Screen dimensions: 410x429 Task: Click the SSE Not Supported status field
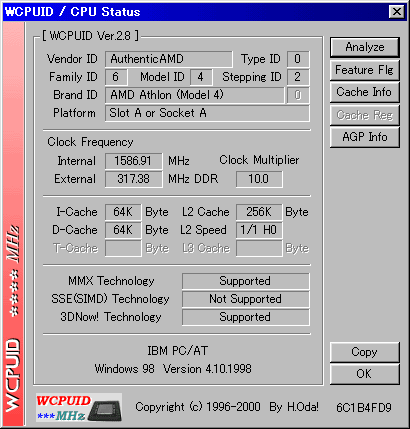pyautogui.click(x=246, y=299)
